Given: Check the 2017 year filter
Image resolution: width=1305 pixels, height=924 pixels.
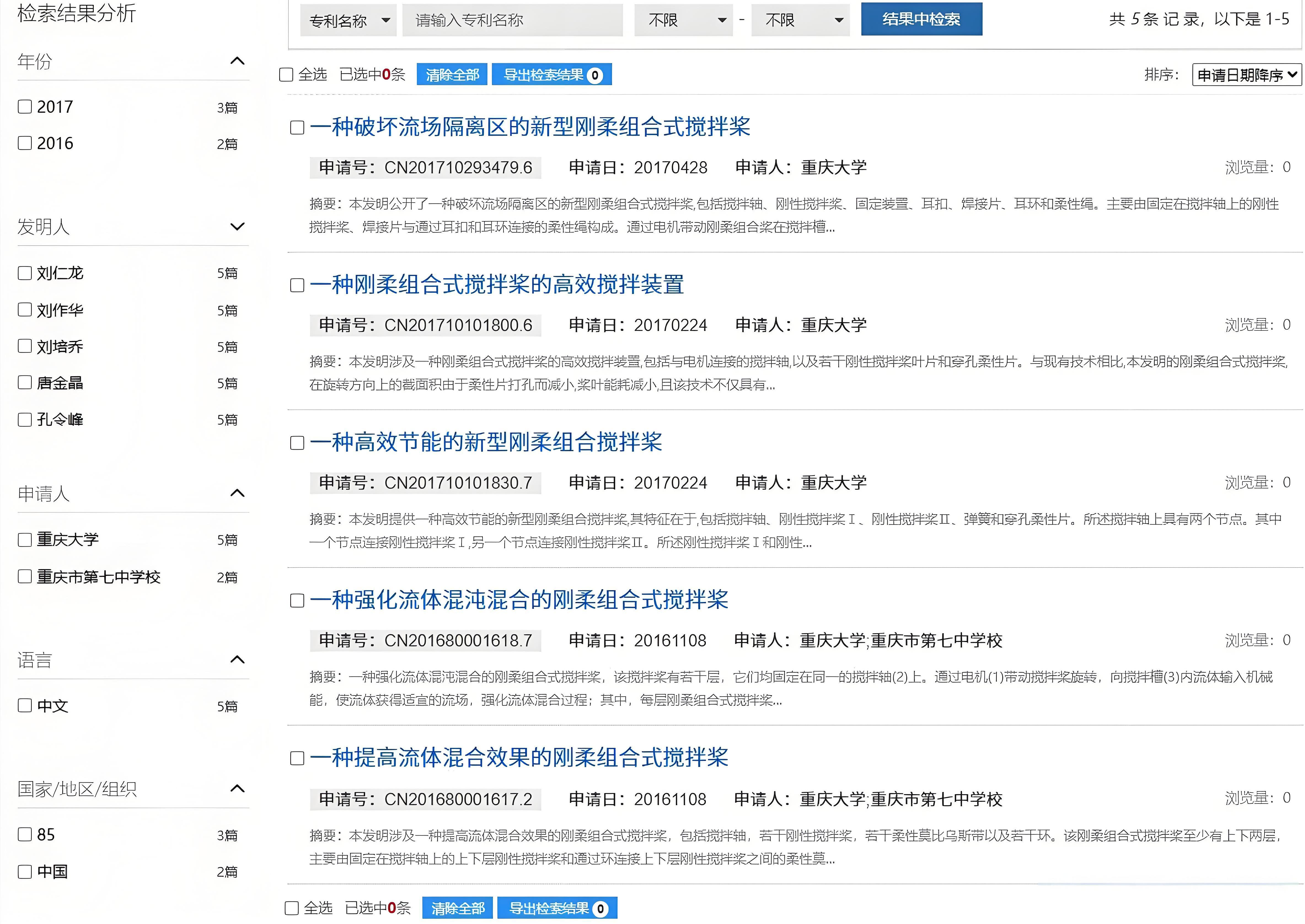Looking at the screenshot, I should (x=25, y=106).
